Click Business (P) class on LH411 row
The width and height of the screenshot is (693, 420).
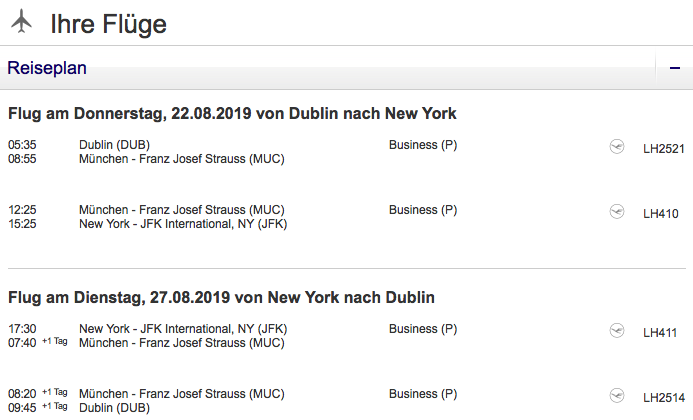click(422, 329)
